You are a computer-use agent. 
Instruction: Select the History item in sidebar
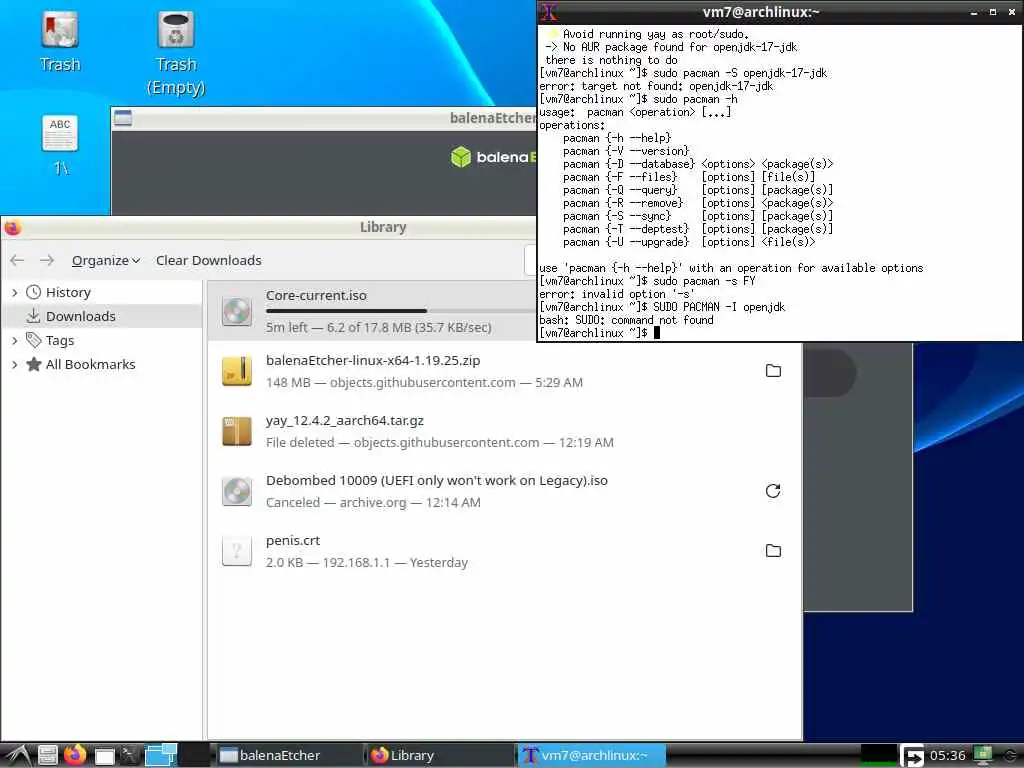(68, 292)
